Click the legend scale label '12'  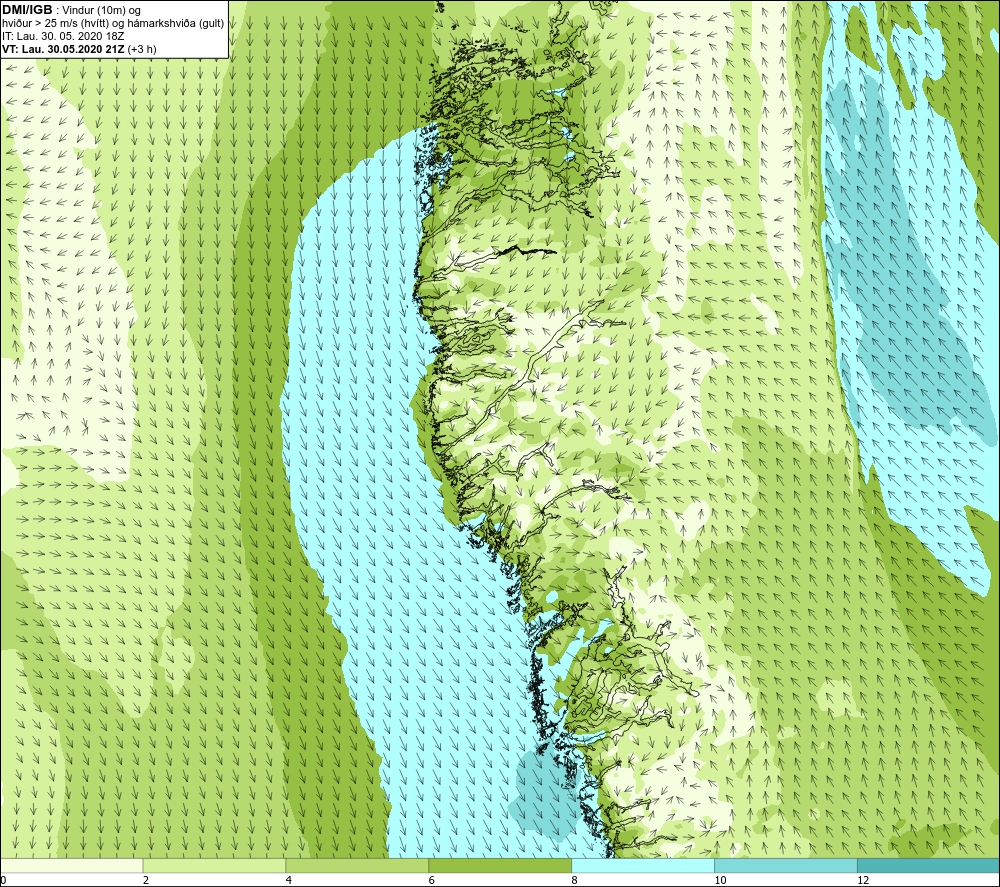(x=863, y=880)
